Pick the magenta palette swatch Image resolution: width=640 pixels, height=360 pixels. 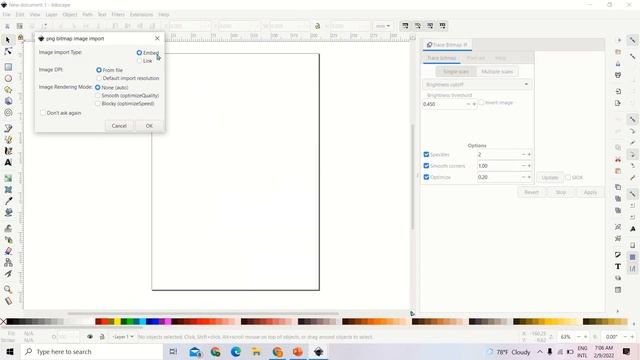[167, 322]
